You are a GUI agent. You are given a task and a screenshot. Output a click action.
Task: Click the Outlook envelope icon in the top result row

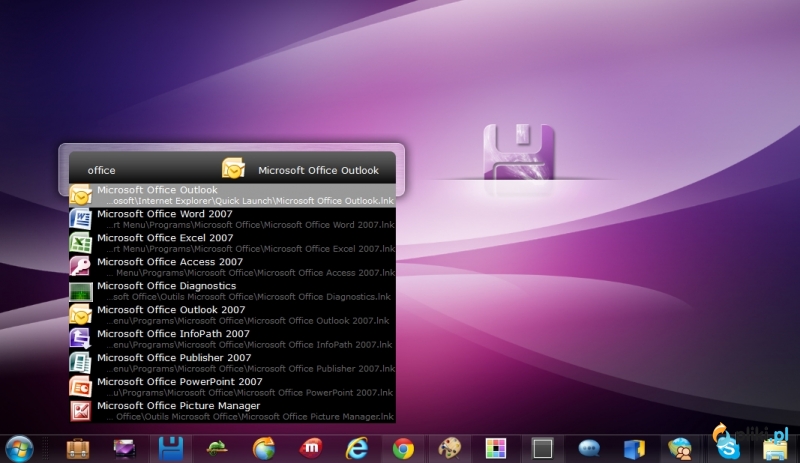81,195
